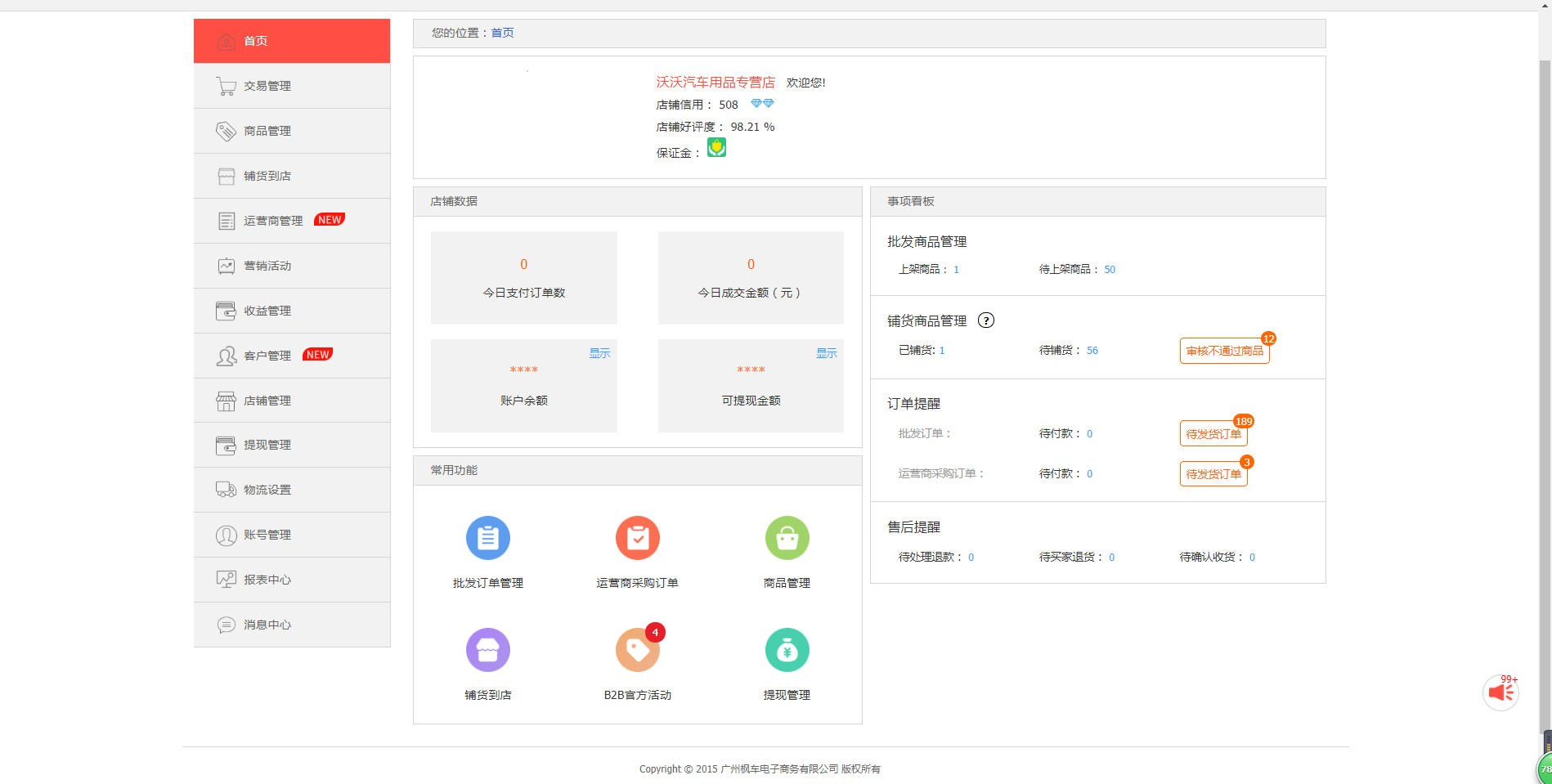Screen dimensions: 1552x784
Task: Open the purple 铺货到店 store icon
Action: pos(487,649)
